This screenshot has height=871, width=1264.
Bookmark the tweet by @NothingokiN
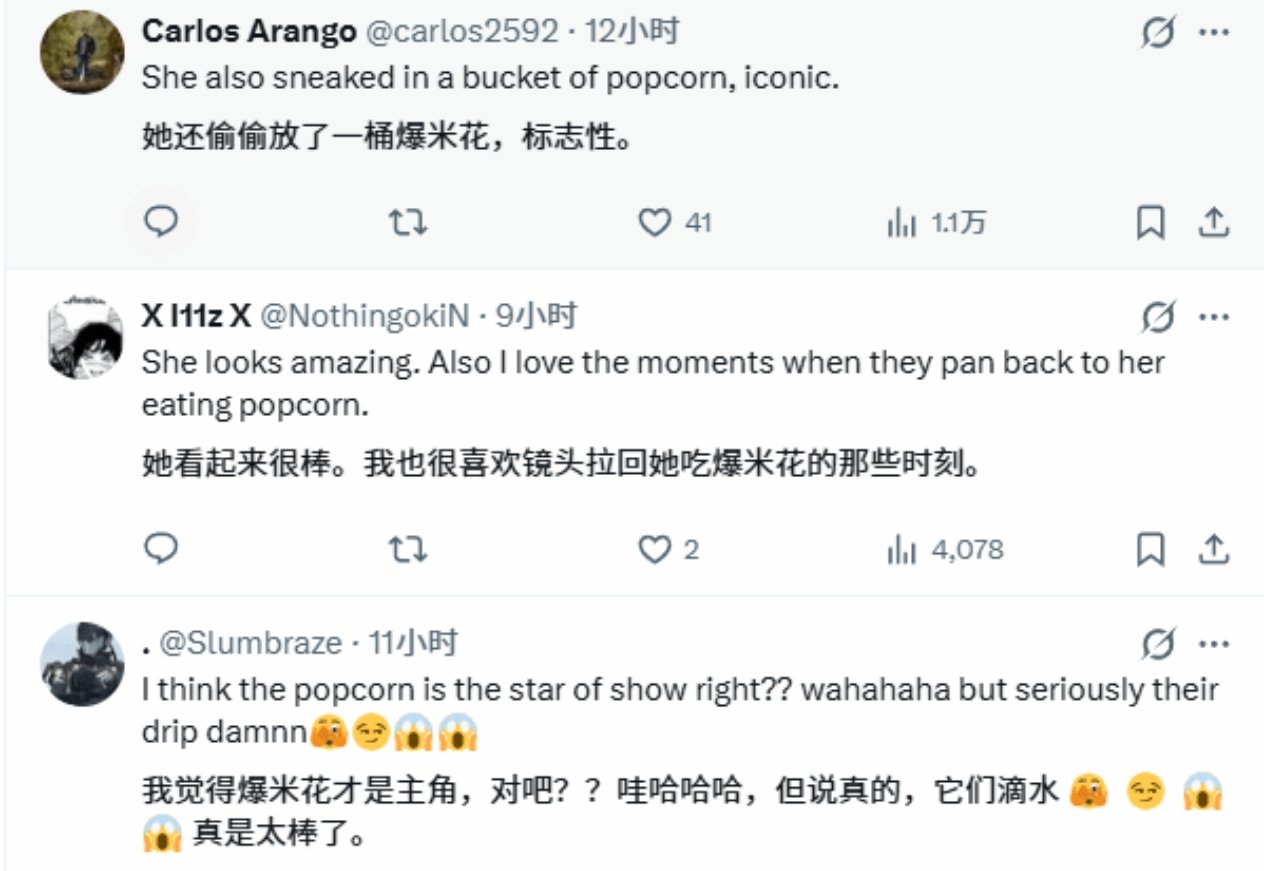1150,548
